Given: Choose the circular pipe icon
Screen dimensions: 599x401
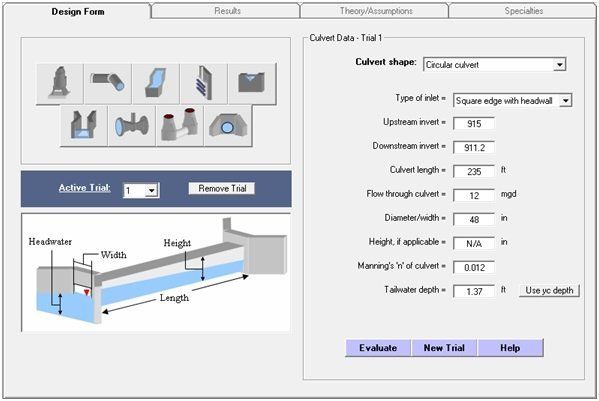Looking at the screenshot, I should [x=108, y=84].
